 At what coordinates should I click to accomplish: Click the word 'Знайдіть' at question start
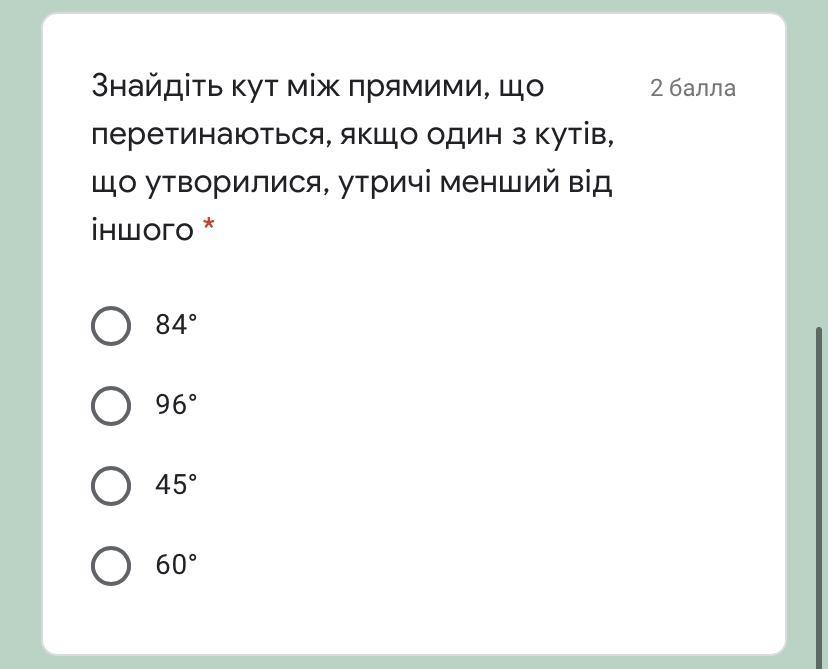coord(157,87)
